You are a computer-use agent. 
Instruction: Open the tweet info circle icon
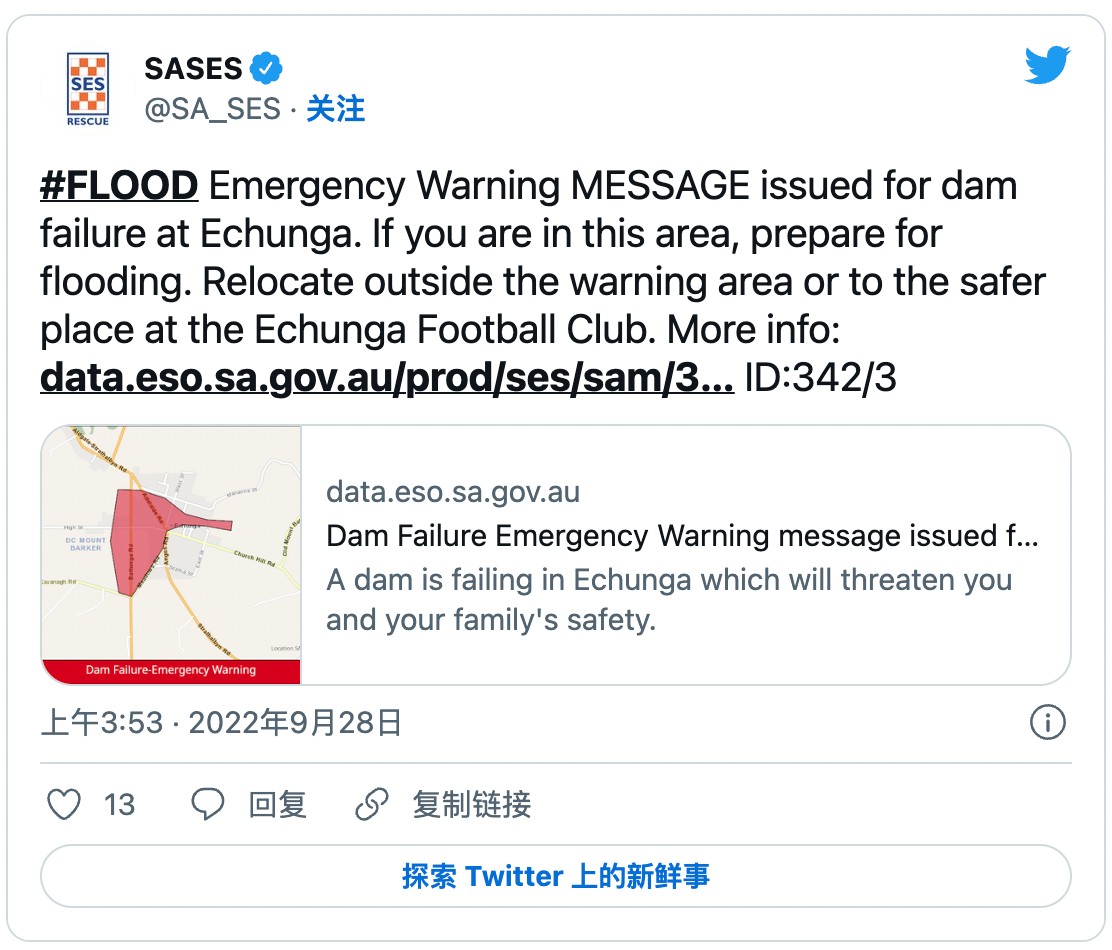1047,722
